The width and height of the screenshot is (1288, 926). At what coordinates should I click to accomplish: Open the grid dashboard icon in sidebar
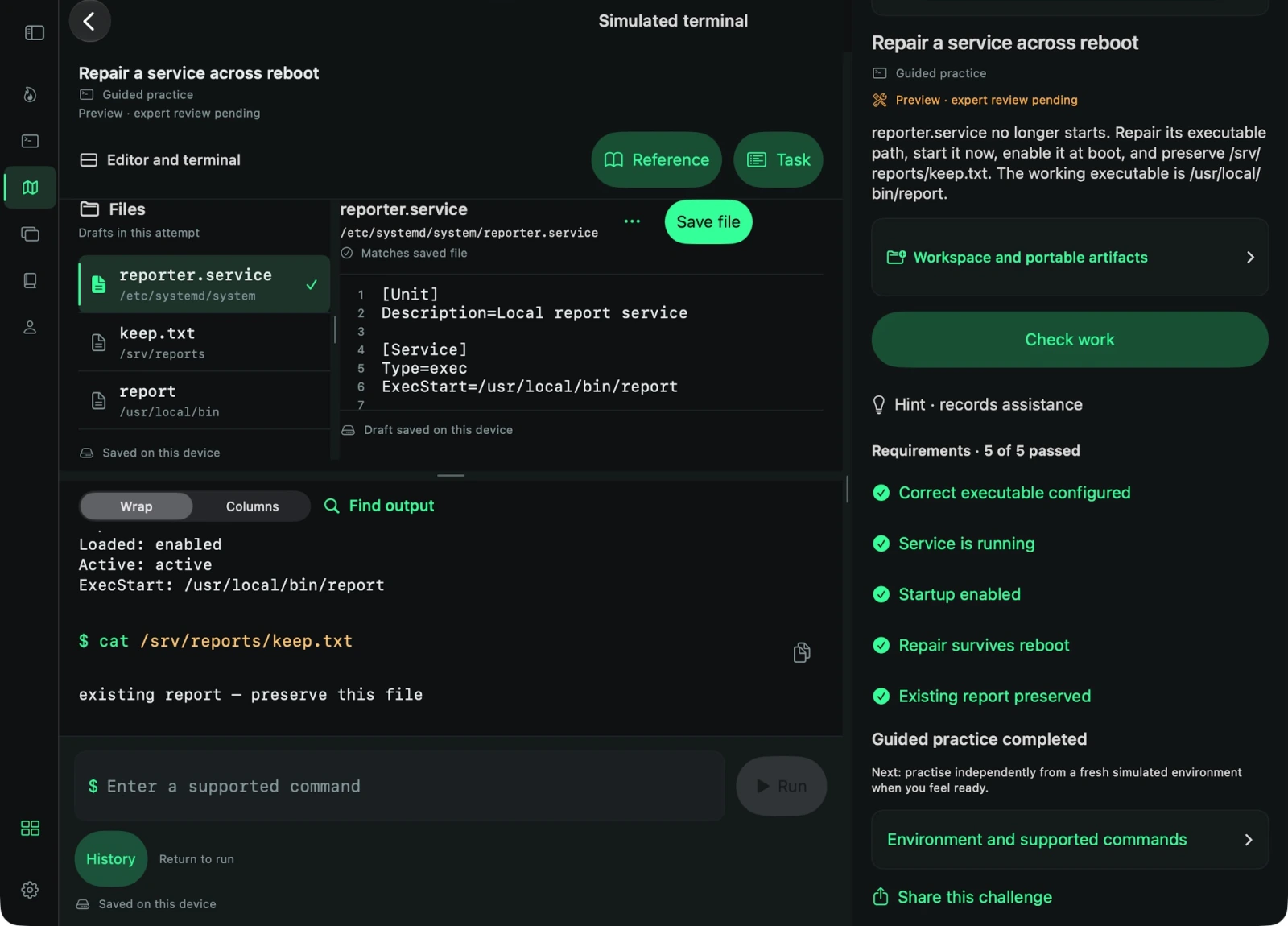30,828
